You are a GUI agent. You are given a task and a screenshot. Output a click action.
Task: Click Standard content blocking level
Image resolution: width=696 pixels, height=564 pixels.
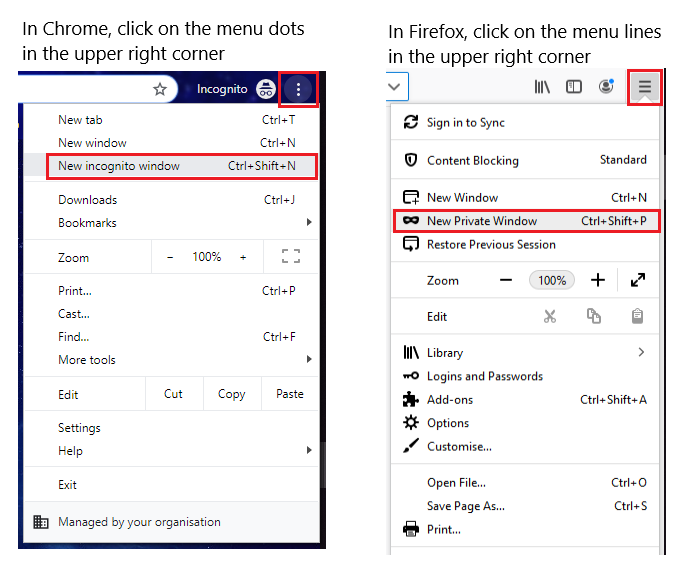(623, 160)
